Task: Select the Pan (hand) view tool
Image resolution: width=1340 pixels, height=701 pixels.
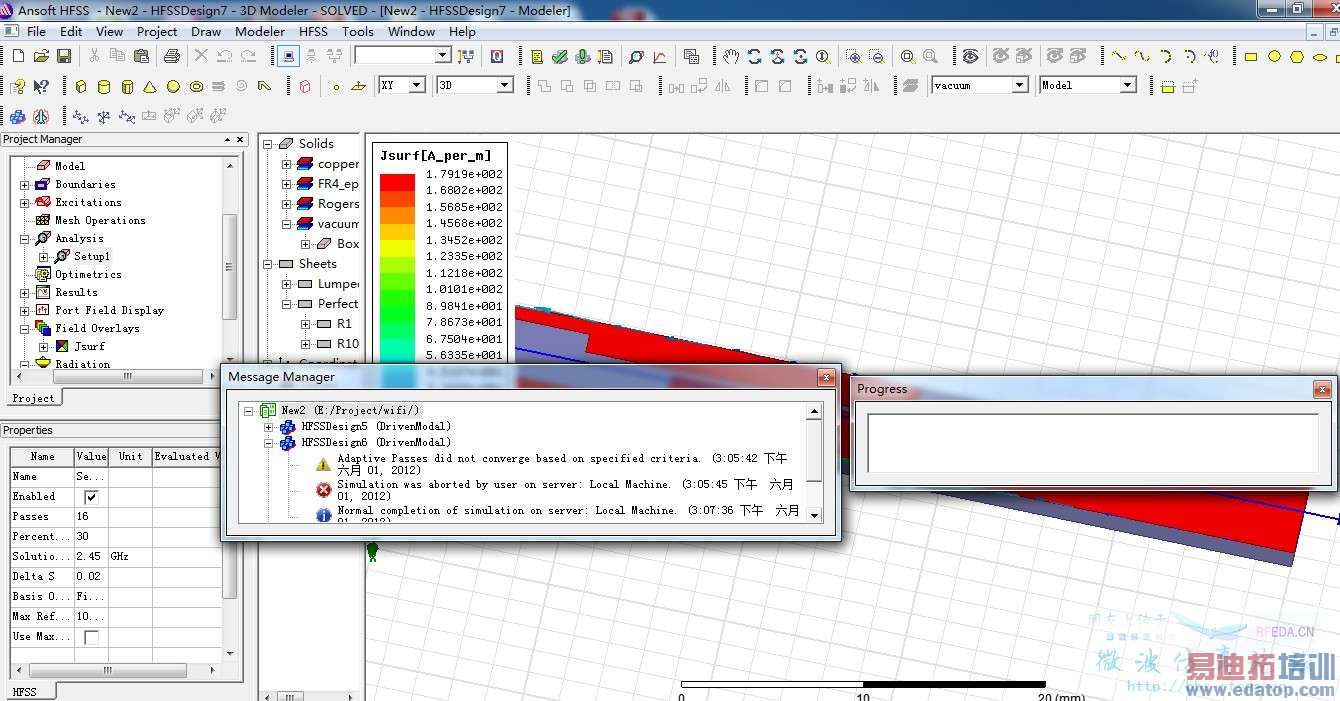Action: tap(731, 57)
